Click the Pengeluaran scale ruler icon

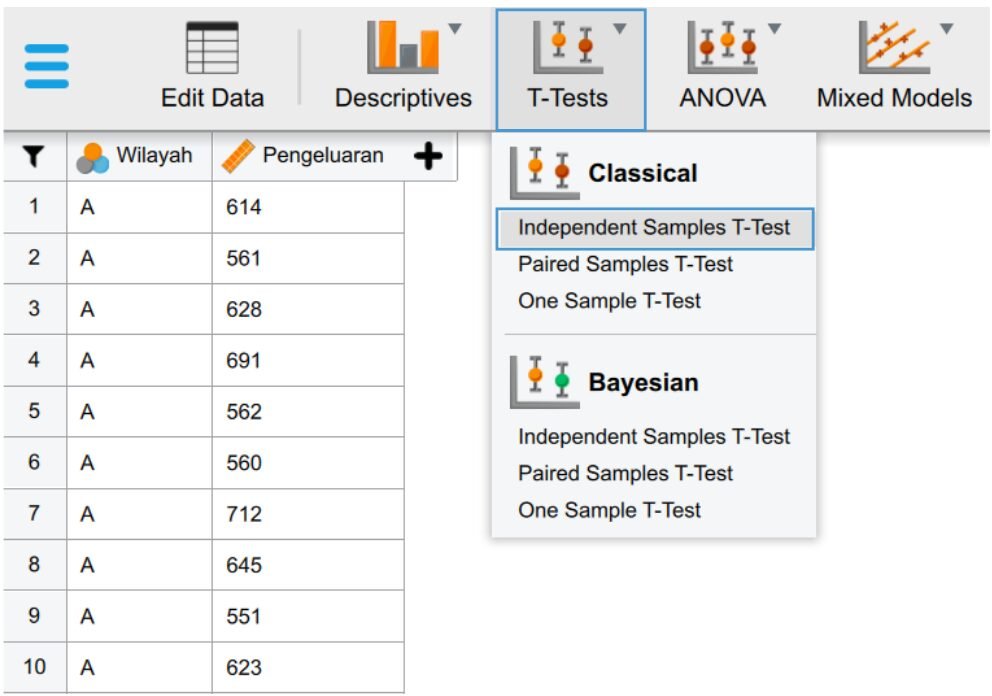(x=238, y=156)
